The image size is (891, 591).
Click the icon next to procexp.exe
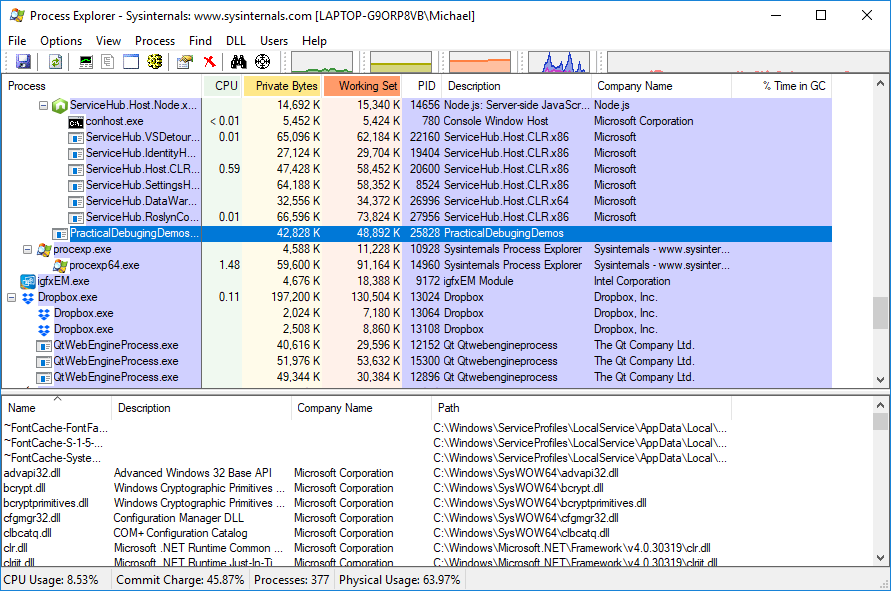[x=44, y=249]
